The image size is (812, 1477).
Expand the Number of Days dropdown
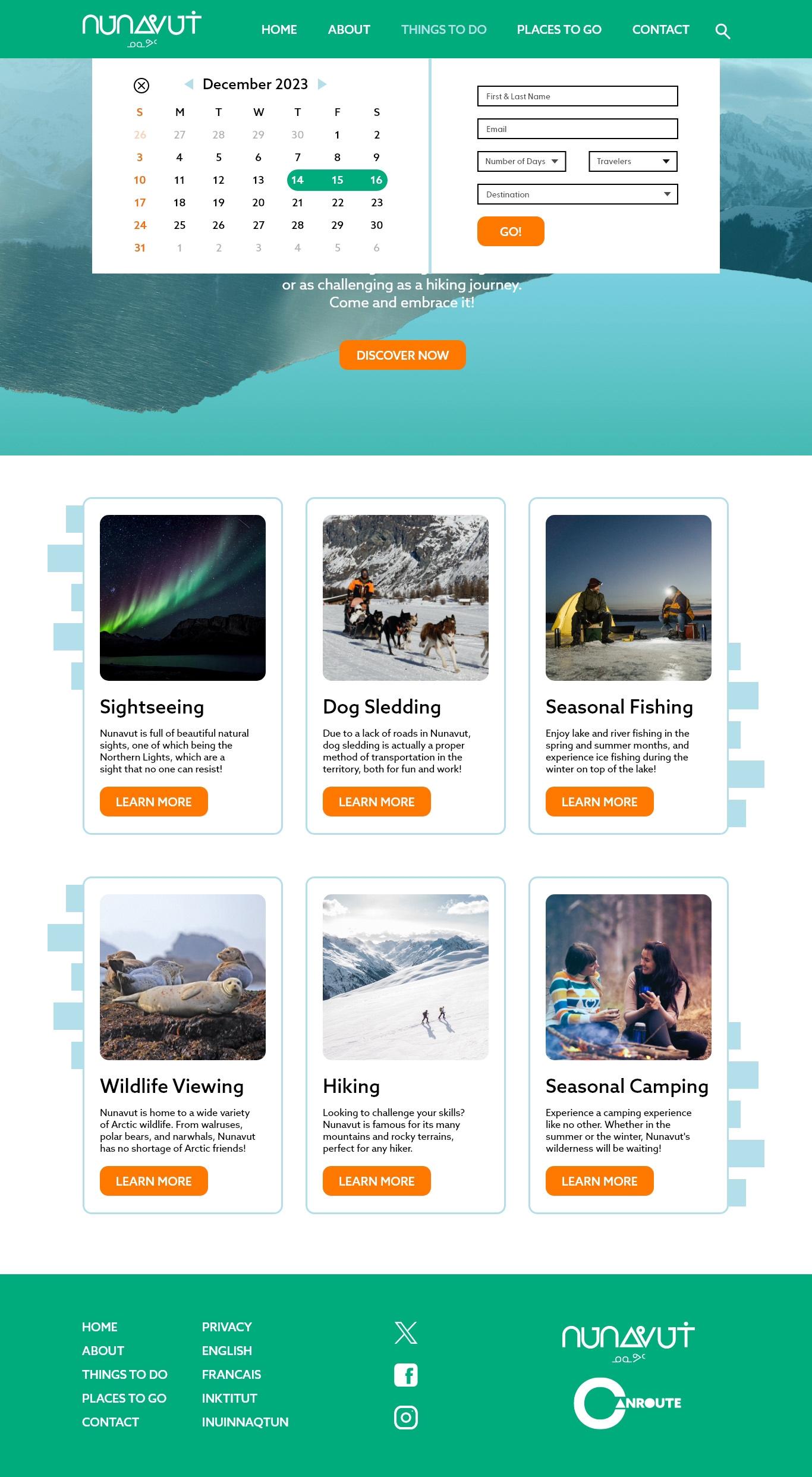pyautogui.click(x=521, y=161)
